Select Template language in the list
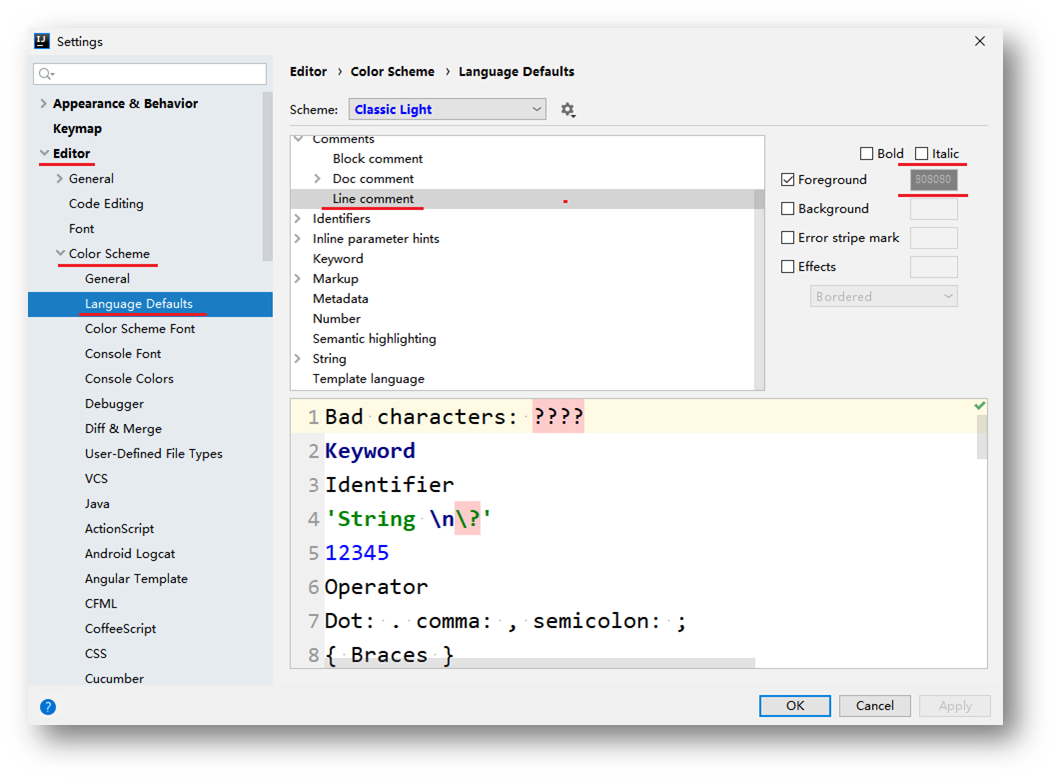The width and height of the screenshot is (1060, 782). coord(368,379)
